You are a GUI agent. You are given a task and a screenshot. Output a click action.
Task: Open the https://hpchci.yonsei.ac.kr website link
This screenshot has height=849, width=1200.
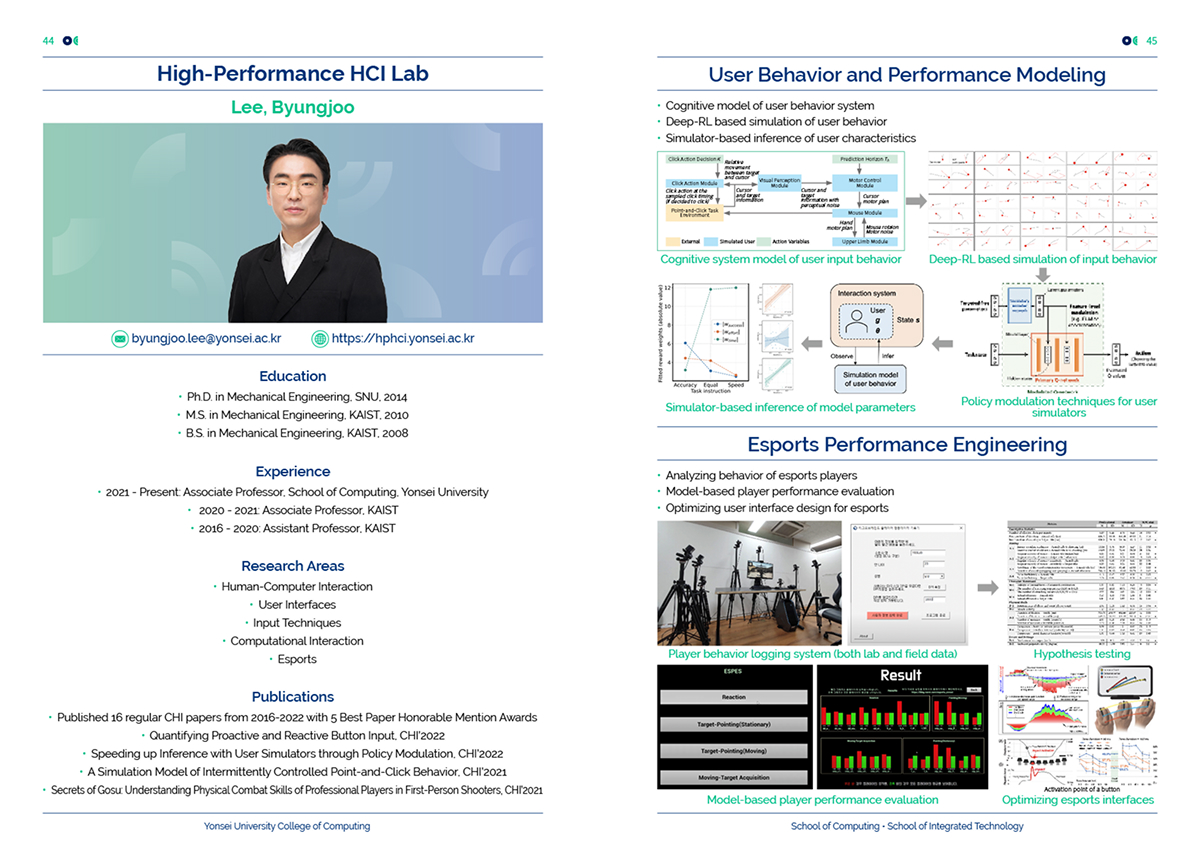(403, 339)
